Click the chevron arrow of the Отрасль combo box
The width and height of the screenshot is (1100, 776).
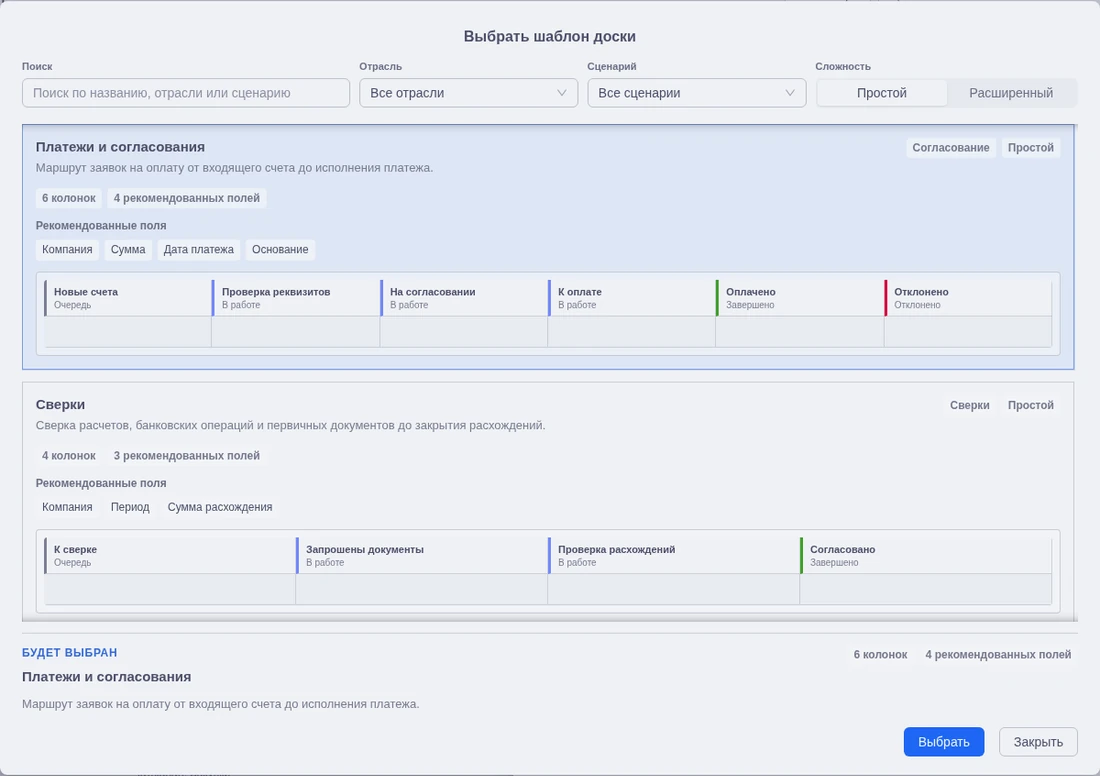pyautogui.click(x=561, y=93)
